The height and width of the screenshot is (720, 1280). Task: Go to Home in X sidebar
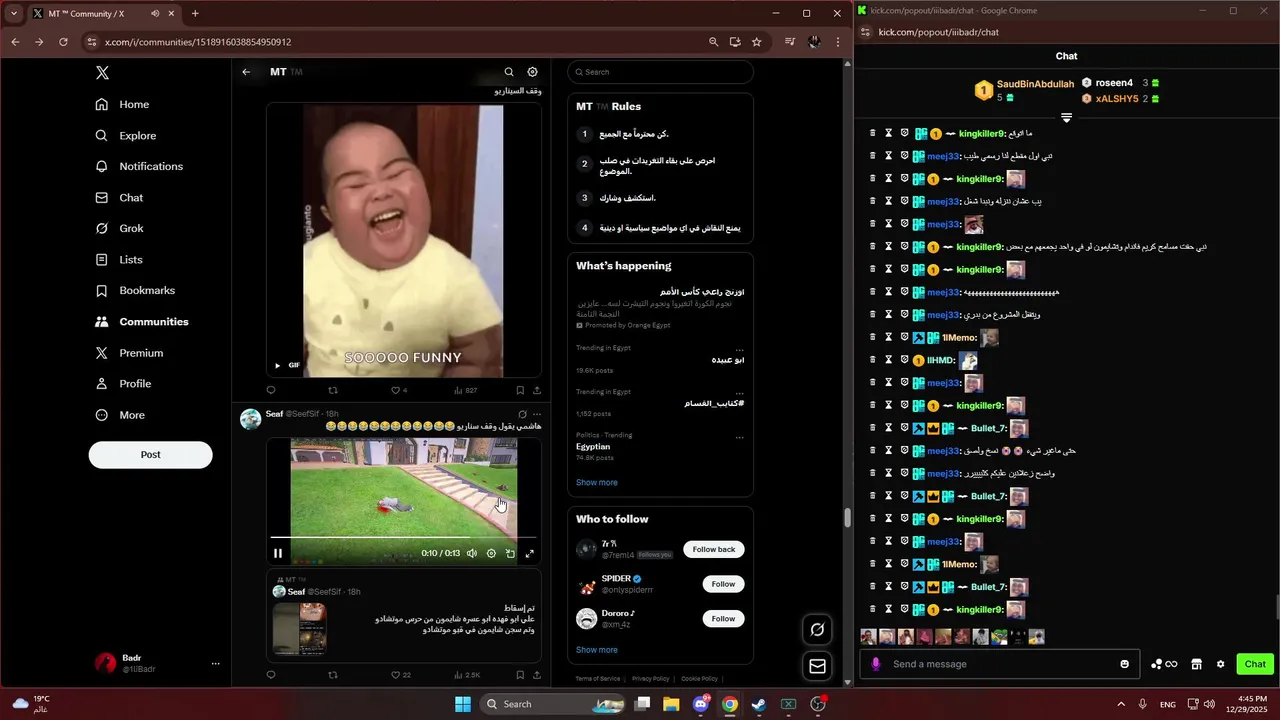pos(122,104)
